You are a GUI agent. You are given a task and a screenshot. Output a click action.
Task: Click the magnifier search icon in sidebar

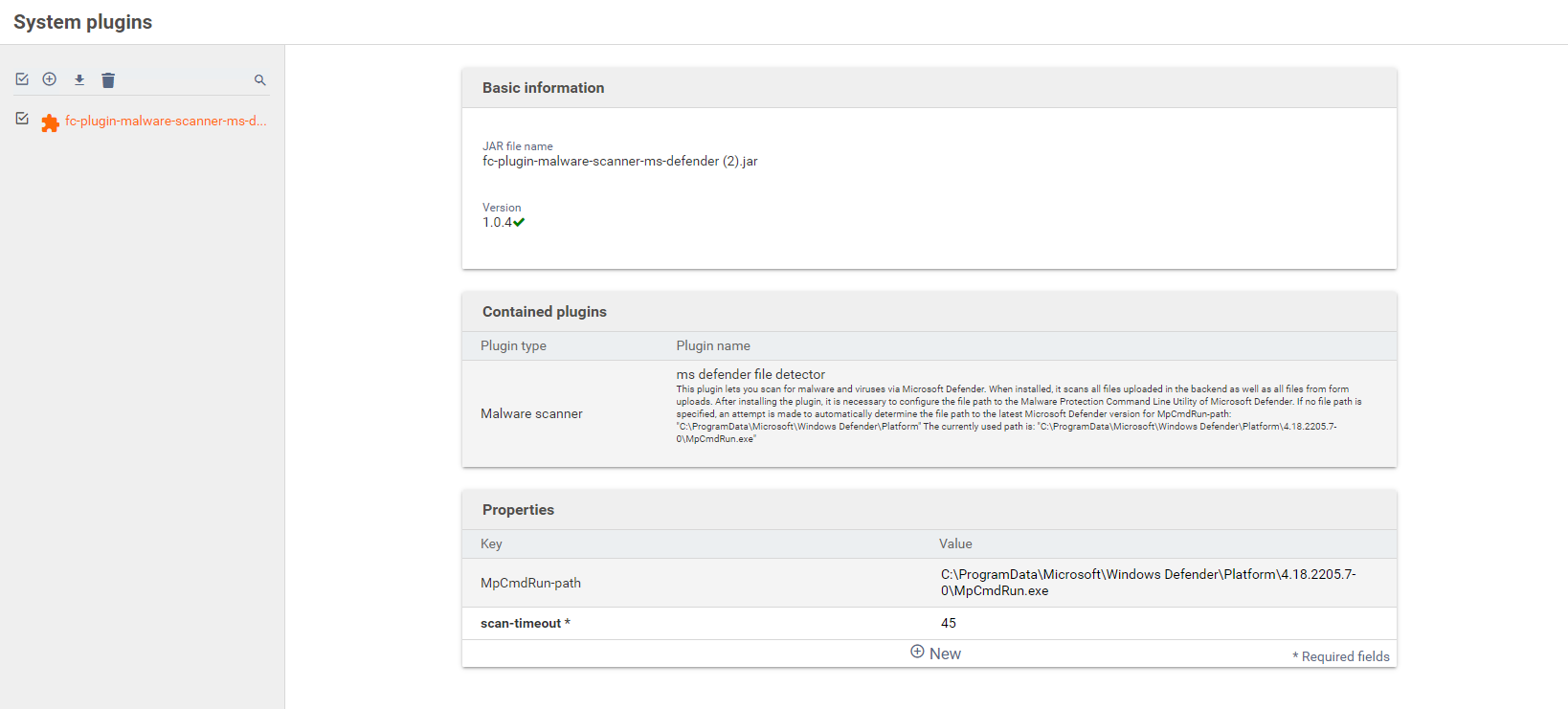[259, 80]
